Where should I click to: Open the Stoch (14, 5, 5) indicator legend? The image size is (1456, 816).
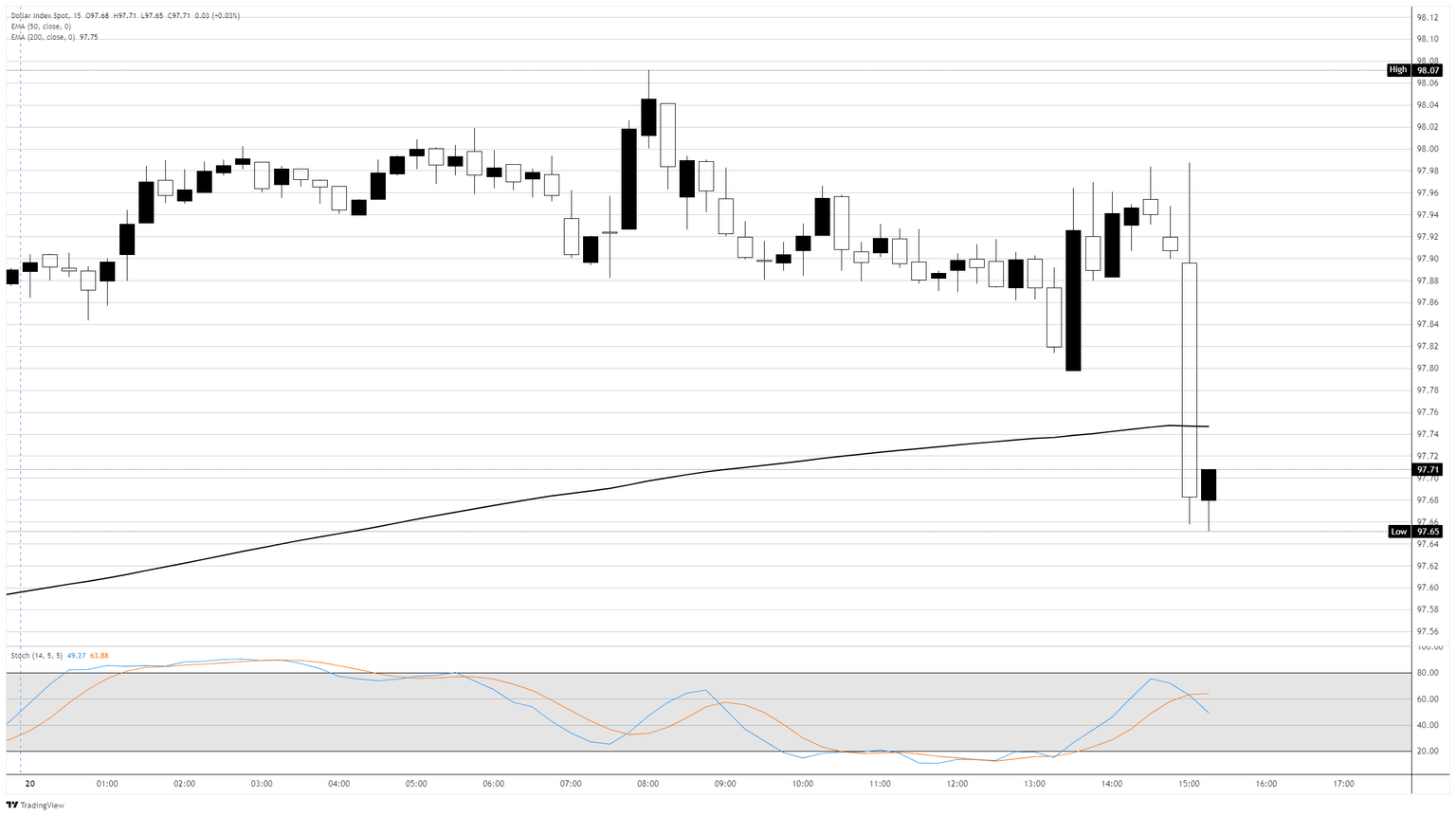click(36, 655)
